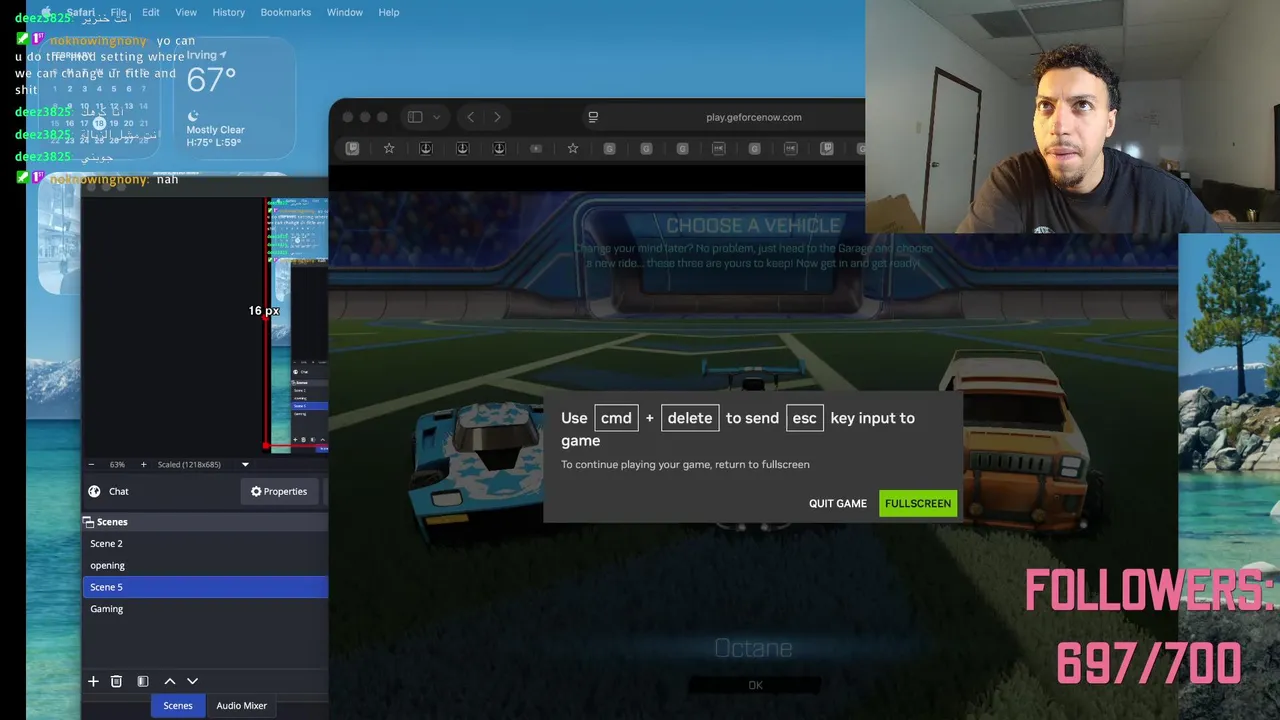
Task: Open the Bookmarks menu
Action: coord(286,12)
